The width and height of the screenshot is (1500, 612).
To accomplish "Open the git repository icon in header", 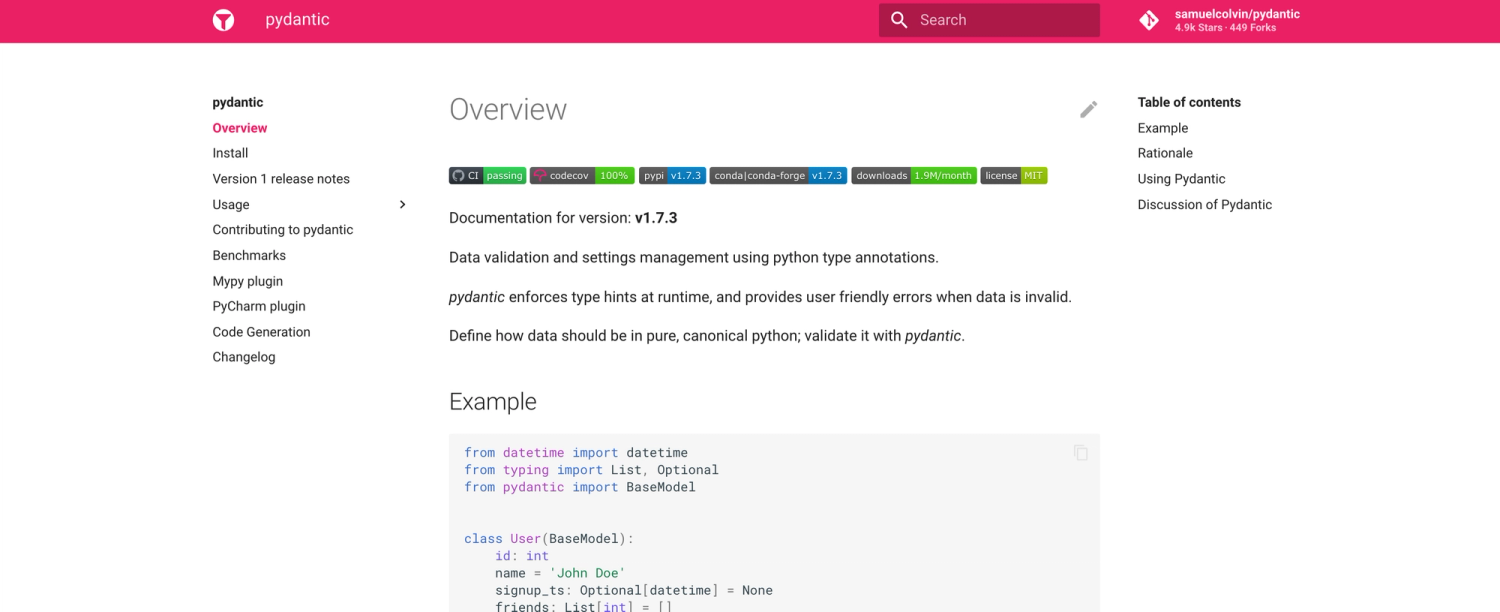I will (1149, 20).
